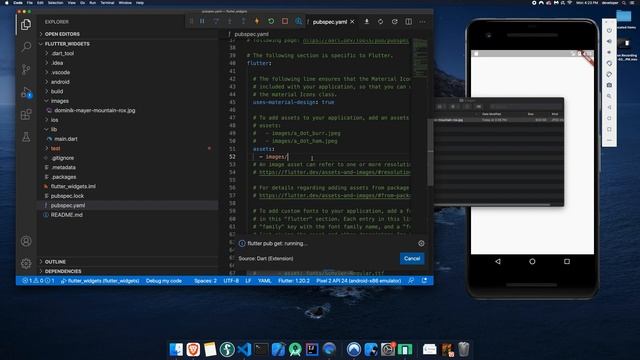The image size is (640, 360).
Task: Open Dart DevTools widget inspector icon
Action: [x=299, y=21]
